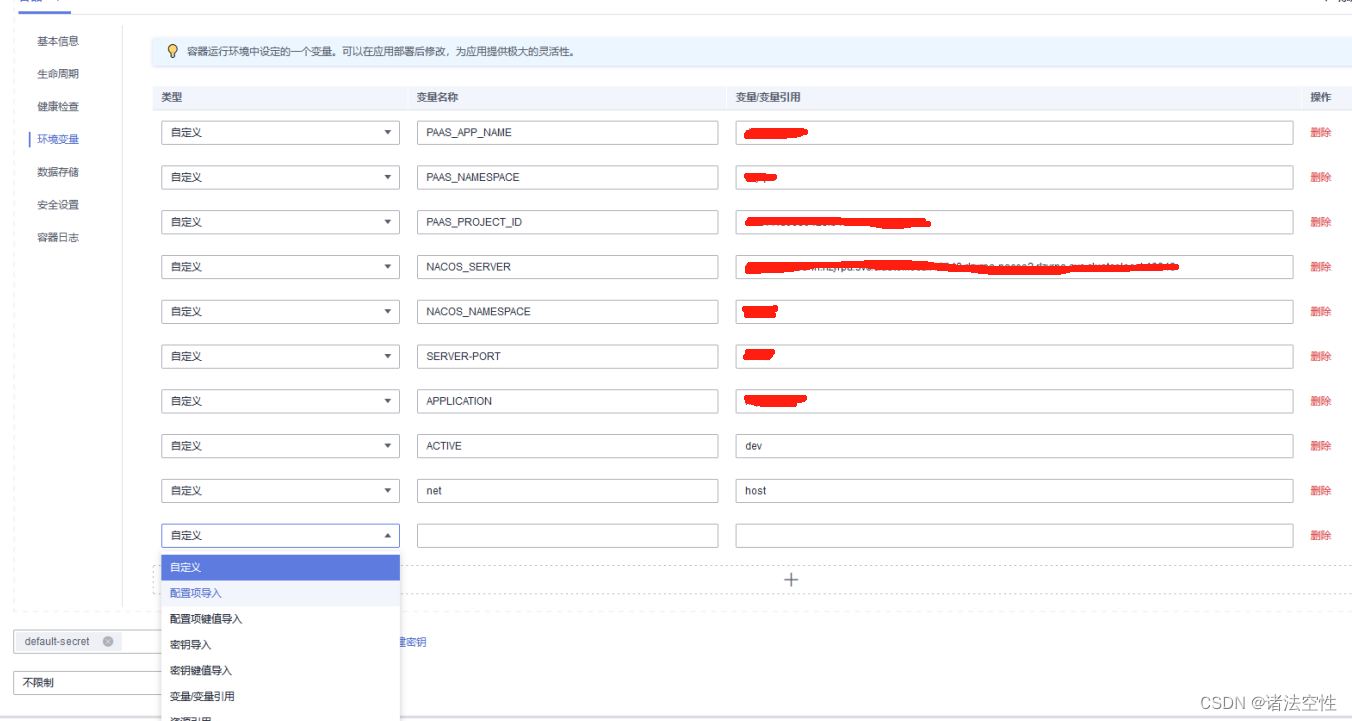Open type dropdown for NACOS_NAMESPACE row

point(280,311)
